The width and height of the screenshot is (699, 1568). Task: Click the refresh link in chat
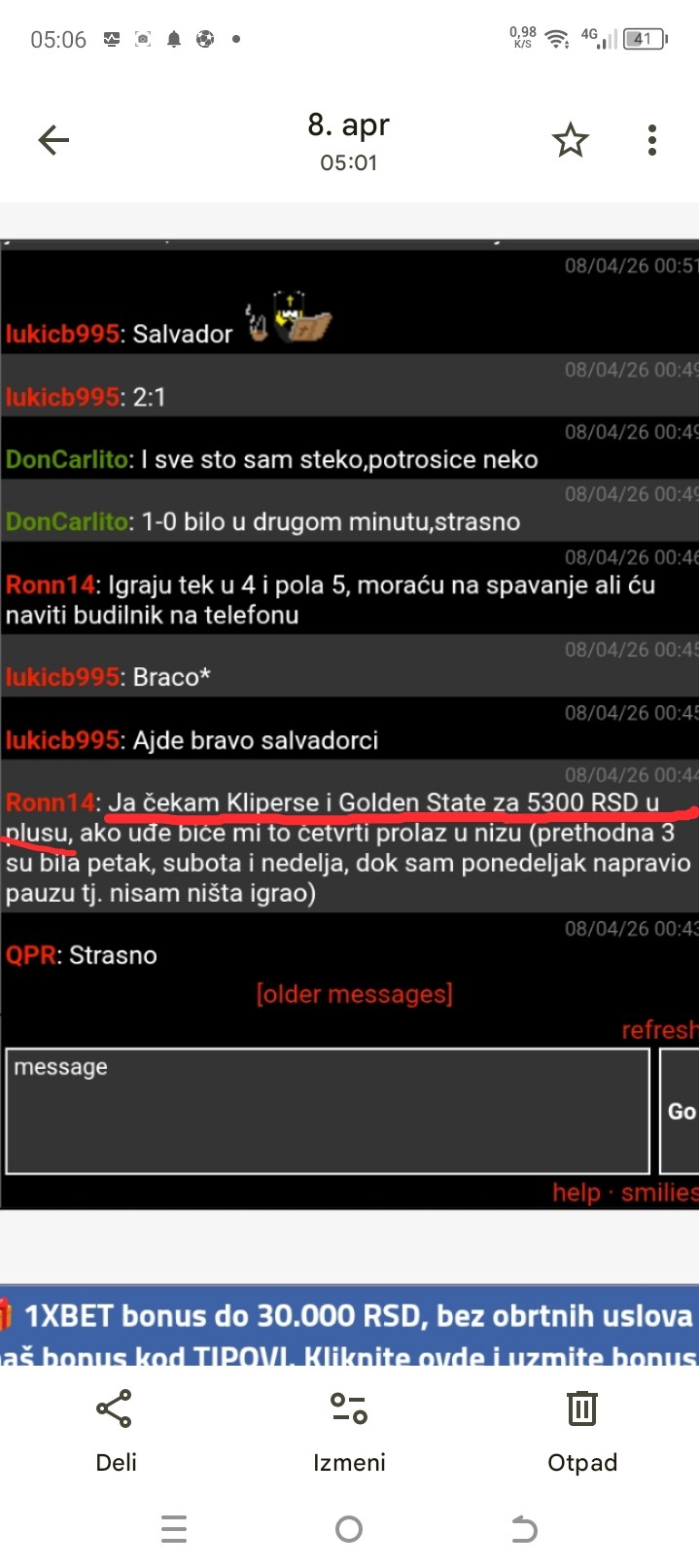660,1030
